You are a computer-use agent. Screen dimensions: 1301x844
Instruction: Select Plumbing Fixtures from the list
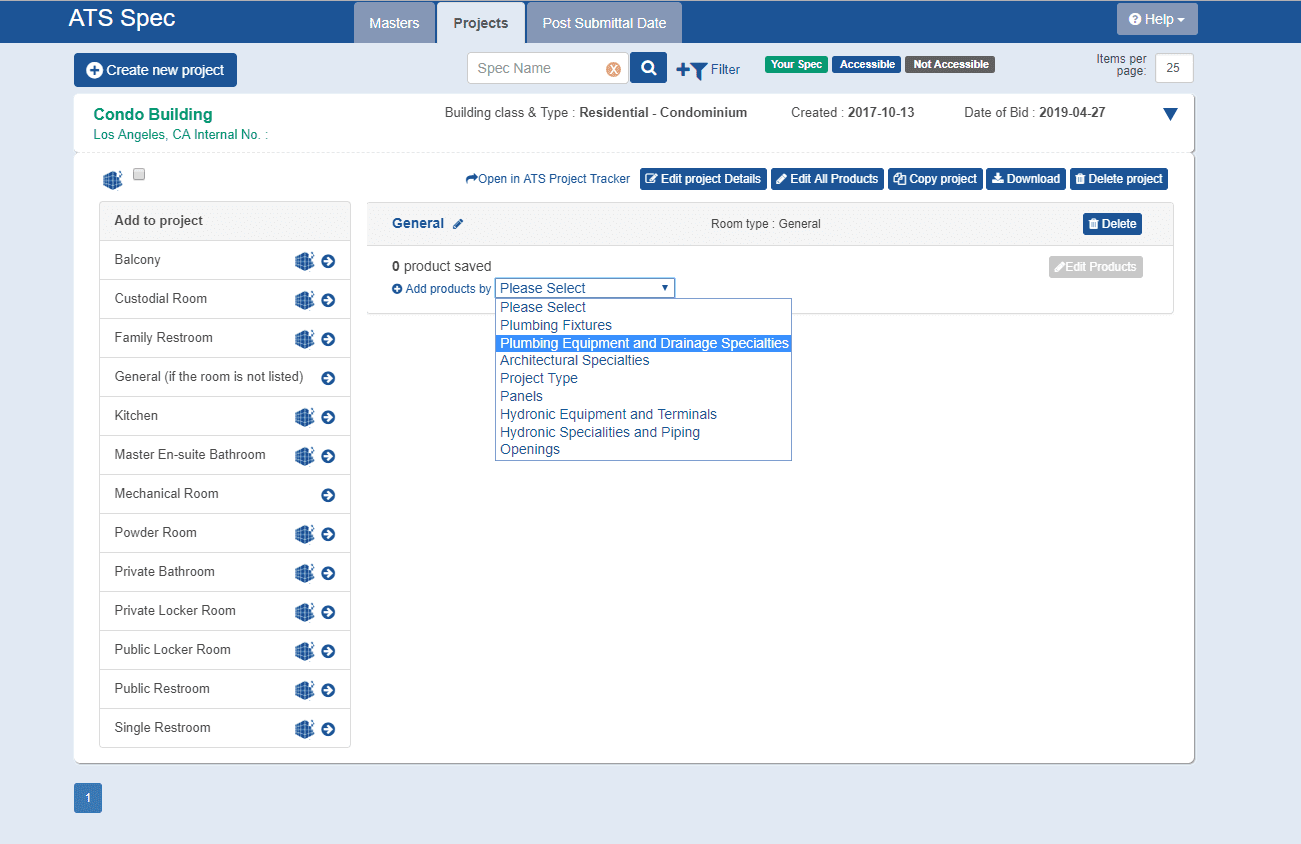[x=643, y=325]
